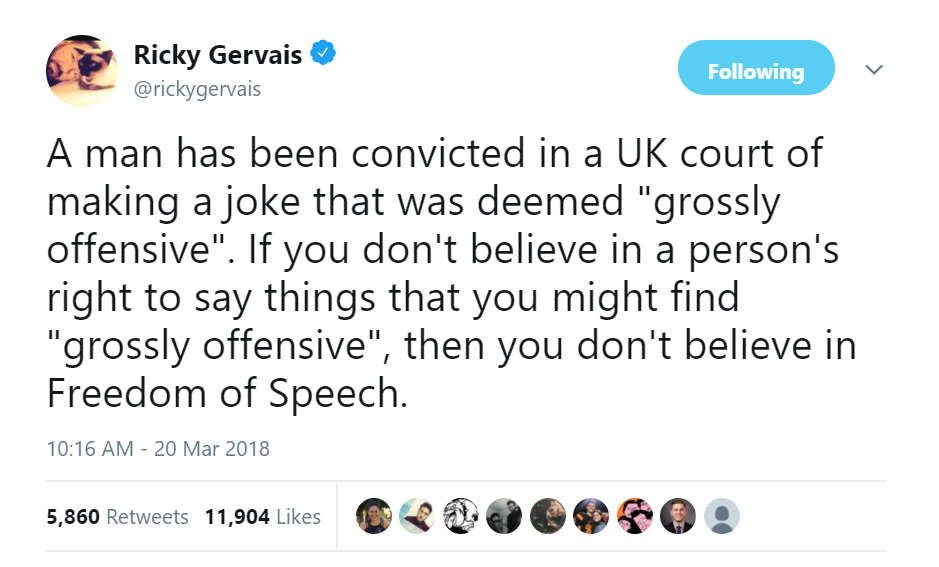The width and height of the screenshot is (939, 567).
Task: View the 11,904 Likes list
Action: click(263, 517)
